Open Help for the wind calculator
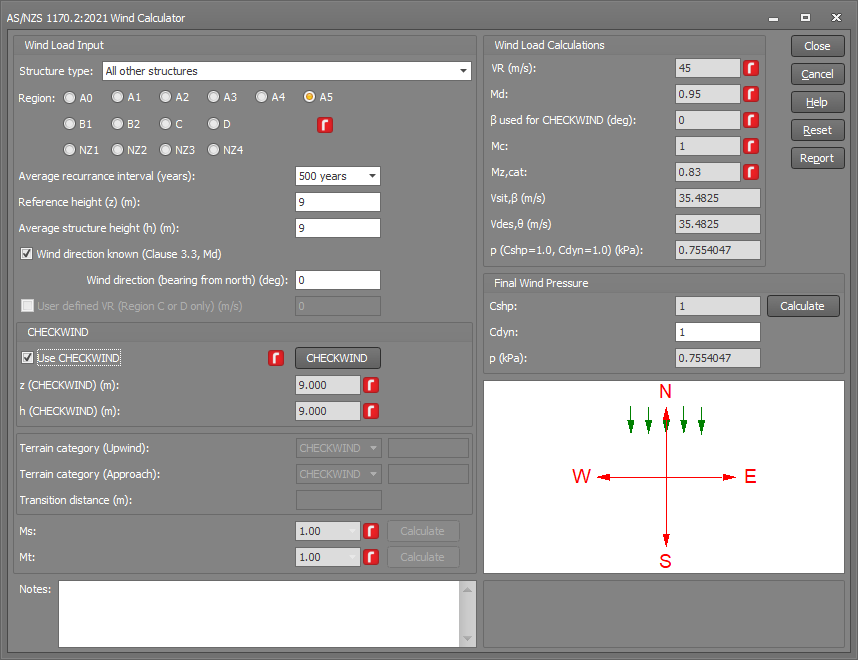The image size is (858, 660). click(x=818, y=102)
